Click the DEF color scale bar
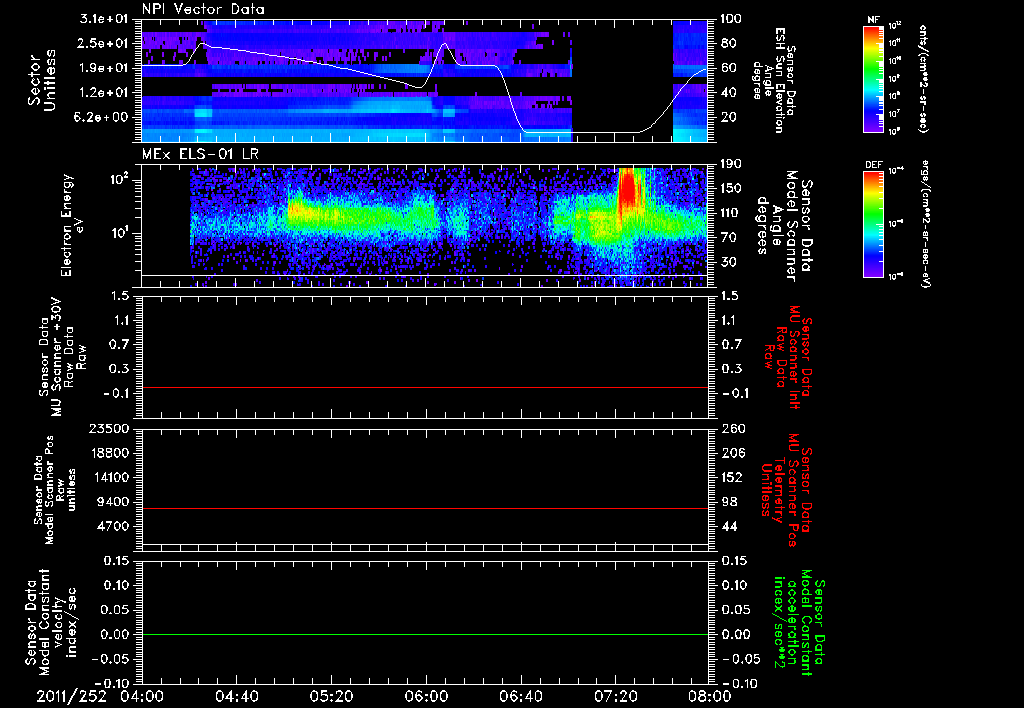The height and width of the screenshot is (708, 1024). 874,224
